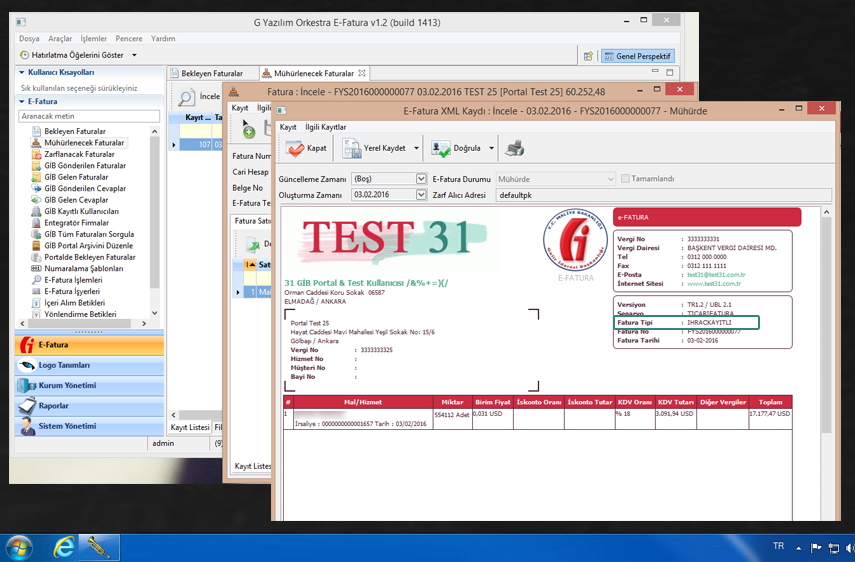Screen dimensions: 855x562
Task: Open GİB Kayıtlı Kullanıcıları item
Action: tap(81, 211)
